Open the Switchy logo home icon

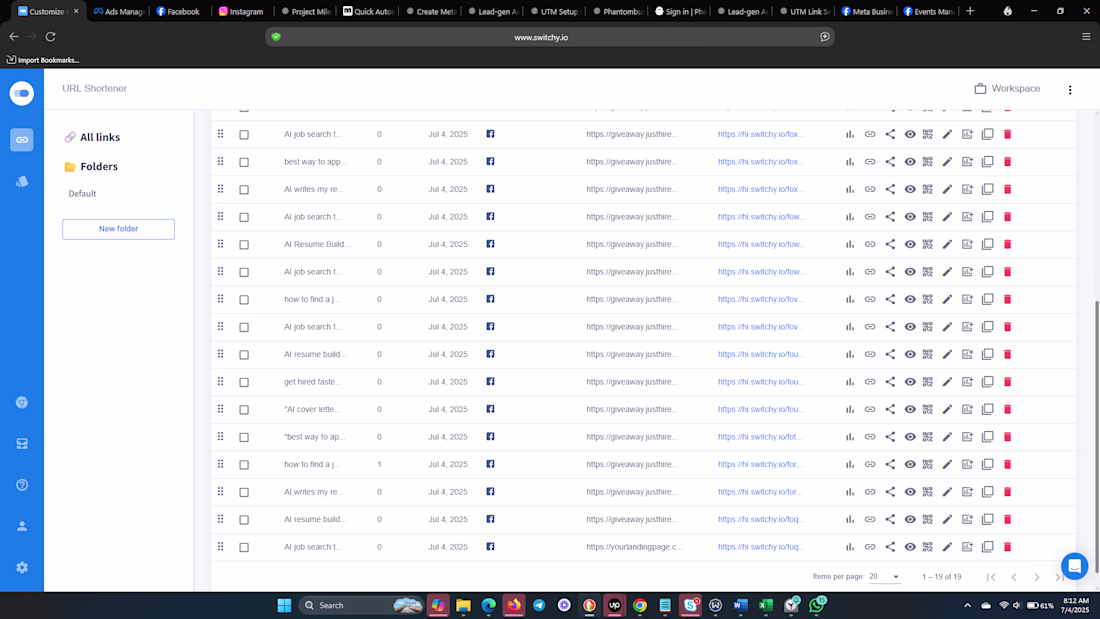tap(22, 93)
